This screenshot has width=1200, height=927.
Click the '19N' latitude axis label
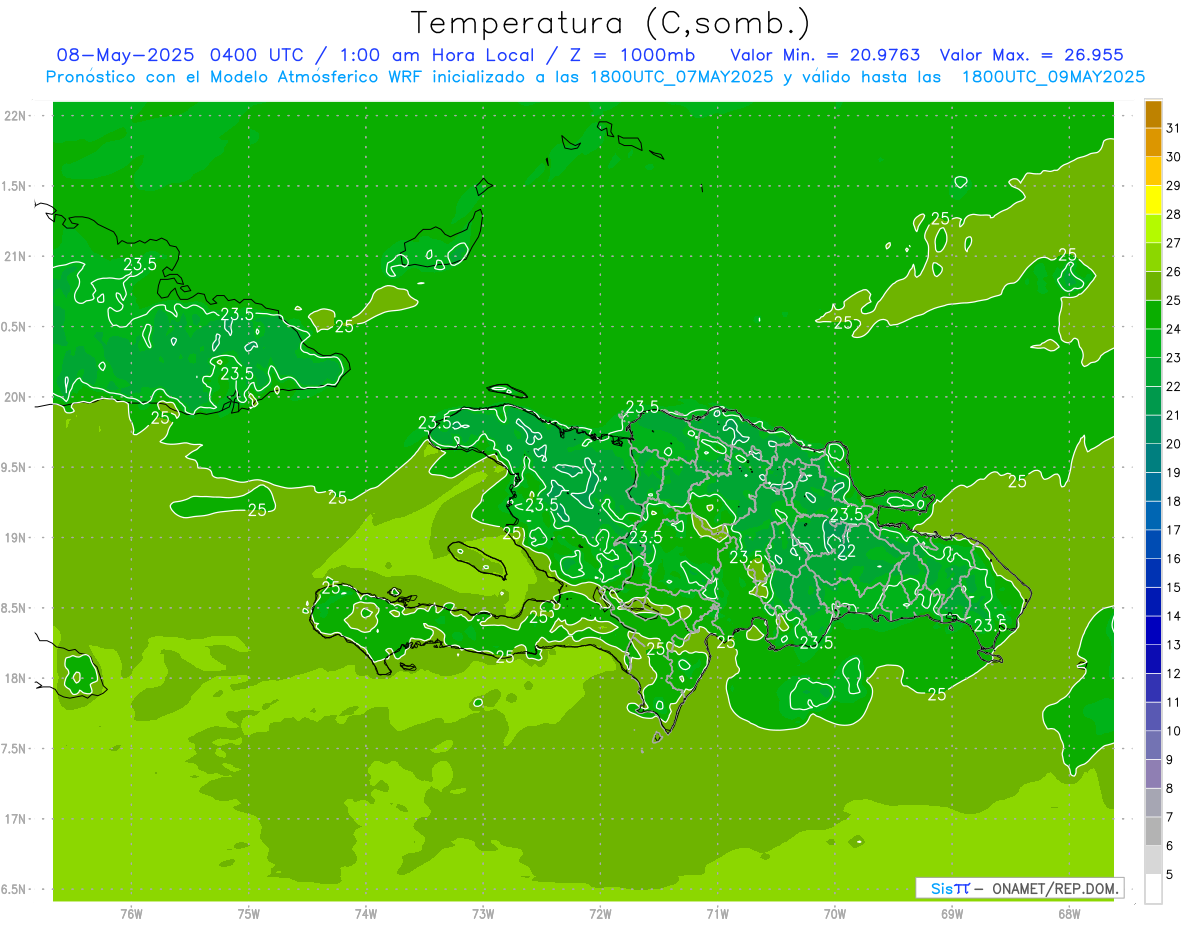(x=16, y=538)
